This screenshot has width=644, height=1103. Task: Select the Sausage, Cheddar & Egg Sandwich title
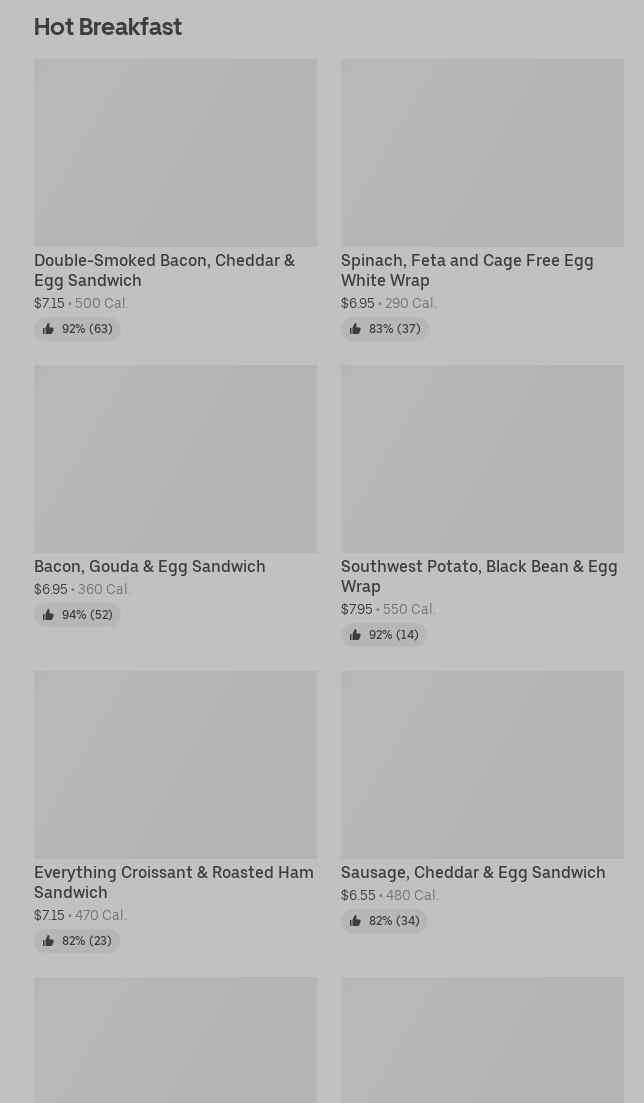[x=472, y=872]
